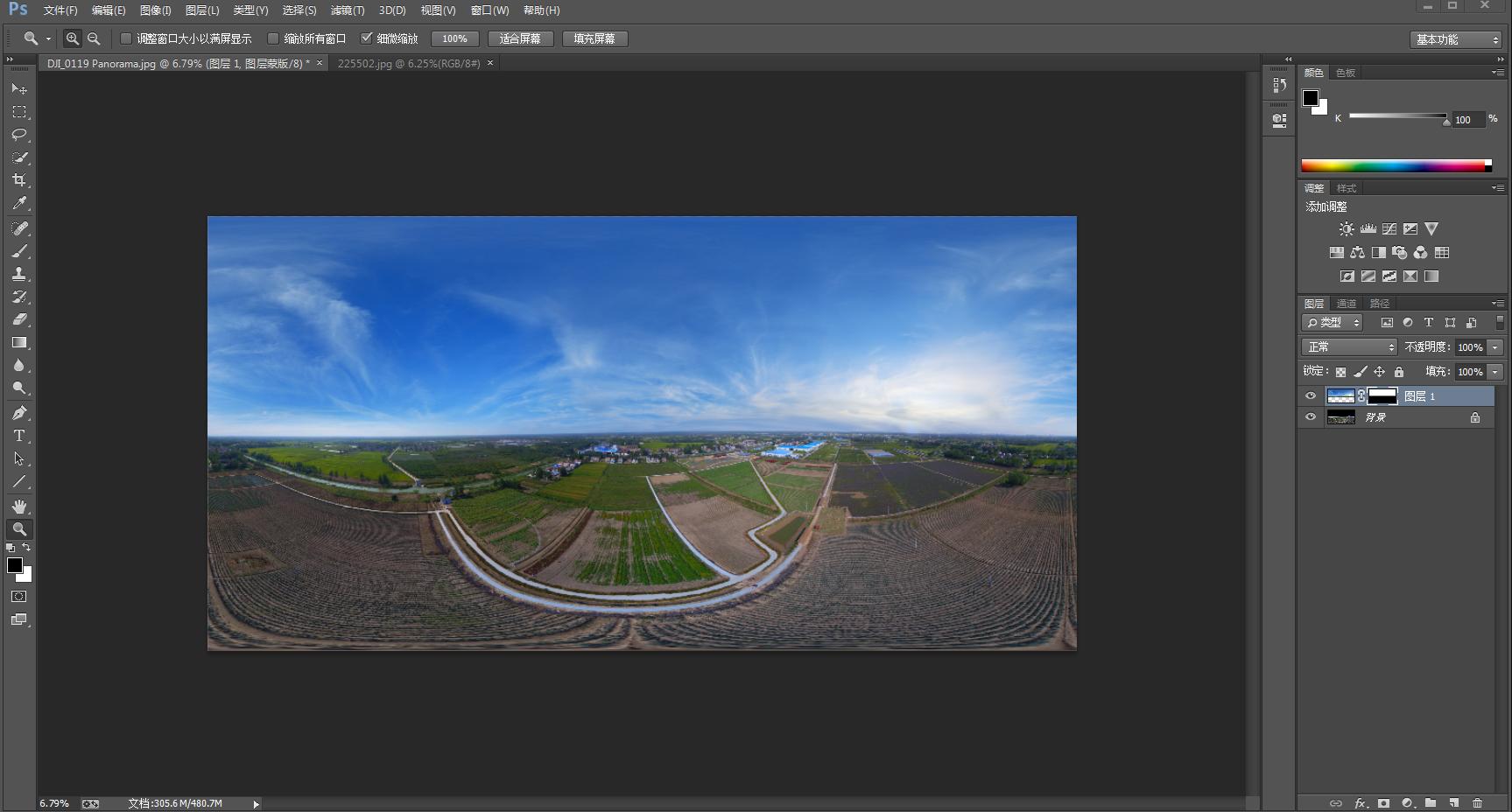The width and height of the screenshot is (1512, 812).
Task: Open the Zoom tool preset picker arrow
Action: point(48,38)
